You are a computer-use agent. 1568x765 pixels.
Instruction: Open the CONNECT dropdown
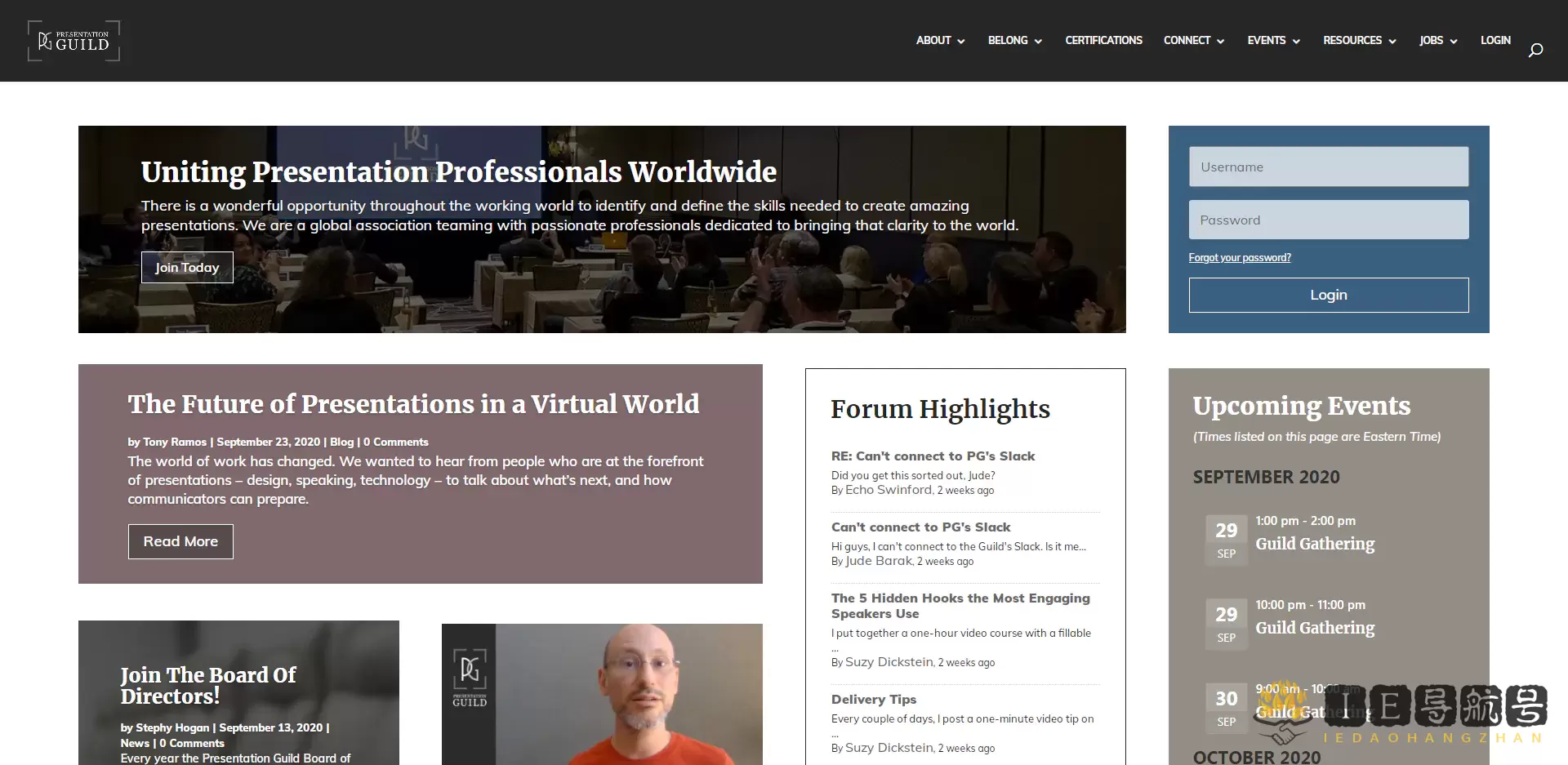(1187, 40)
